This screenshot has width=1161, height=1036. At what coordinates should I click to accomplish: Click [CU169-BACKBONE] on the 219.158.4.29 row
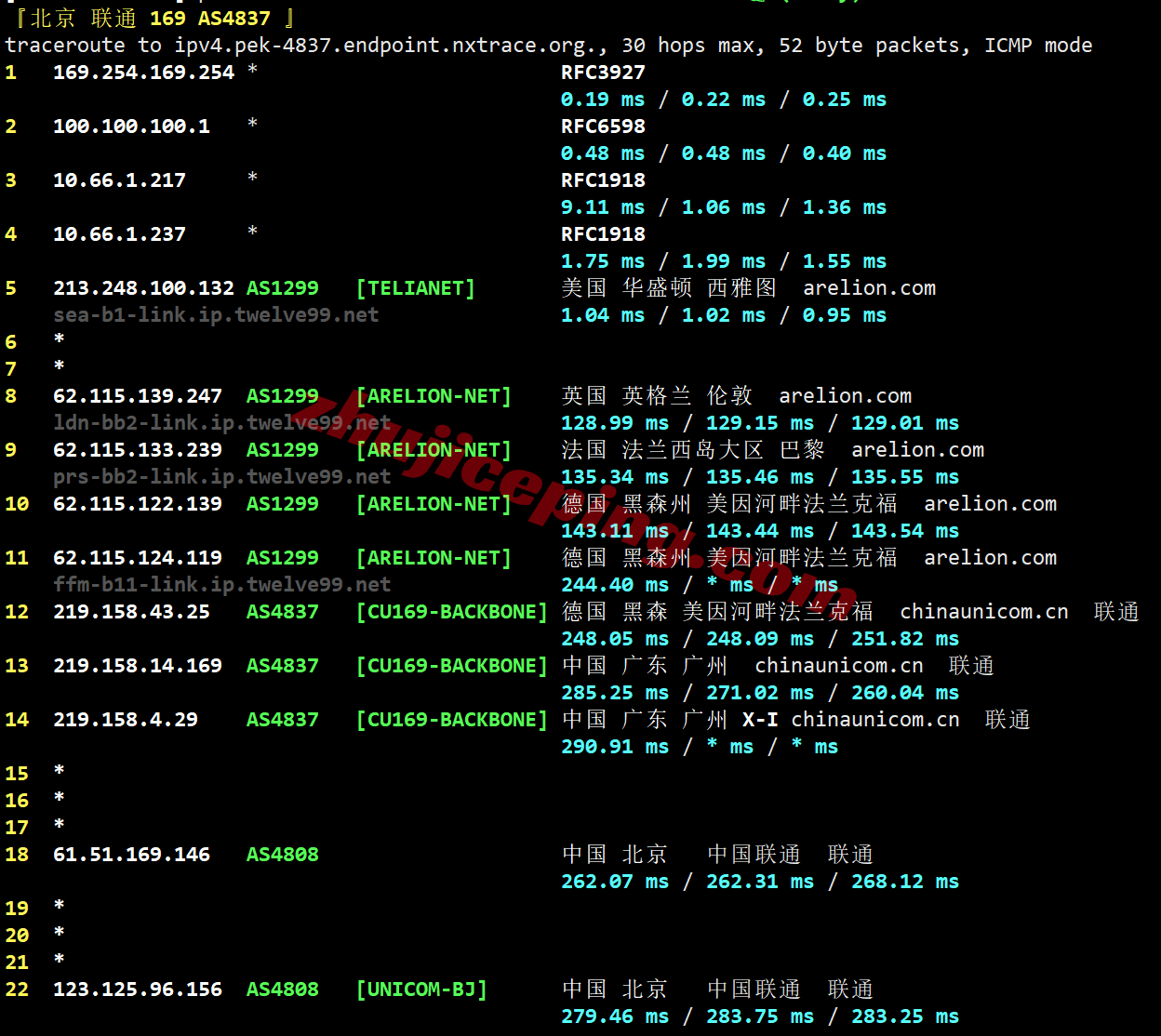[452, 720]
